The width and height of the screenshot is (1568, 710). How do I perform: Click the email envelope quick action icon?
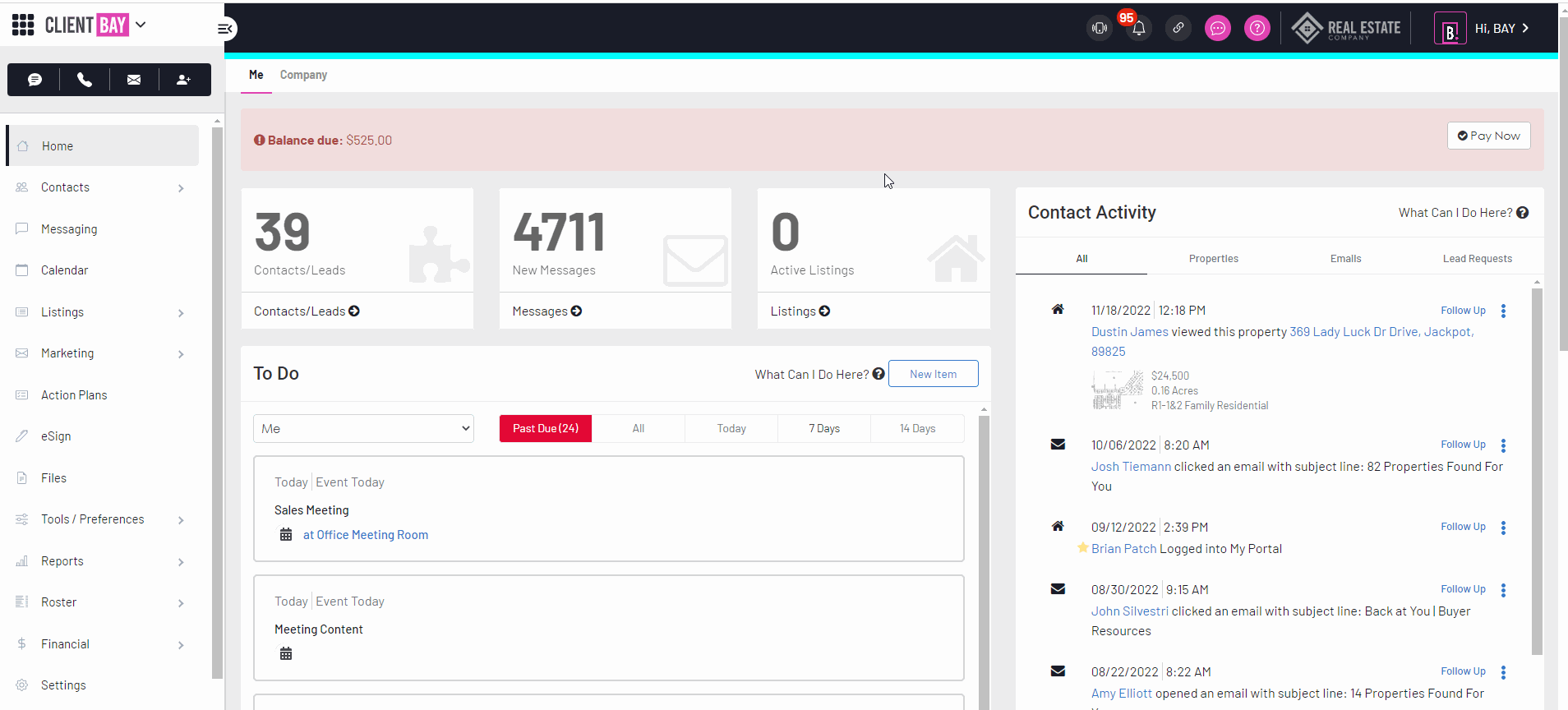[x=134, y=80]
